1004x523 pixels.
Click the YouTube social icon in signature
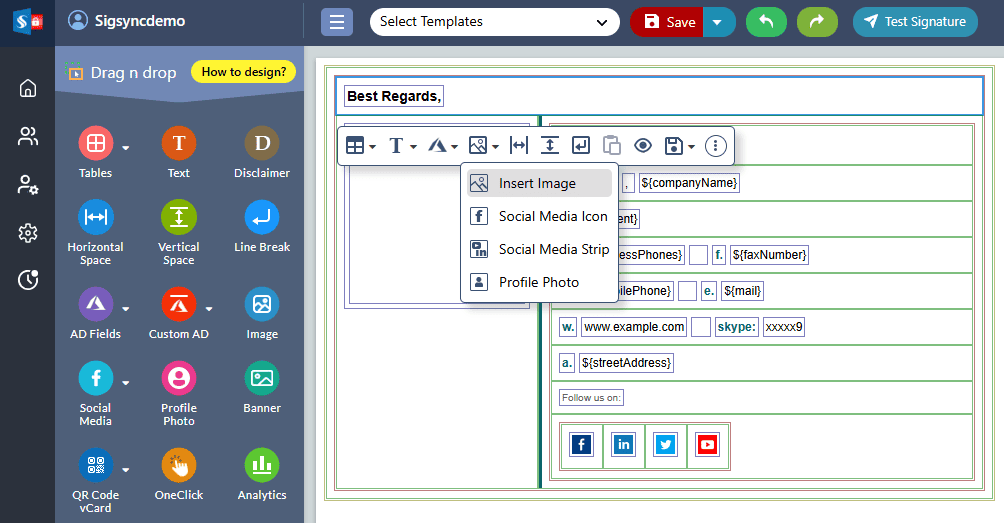coord(708,445)
